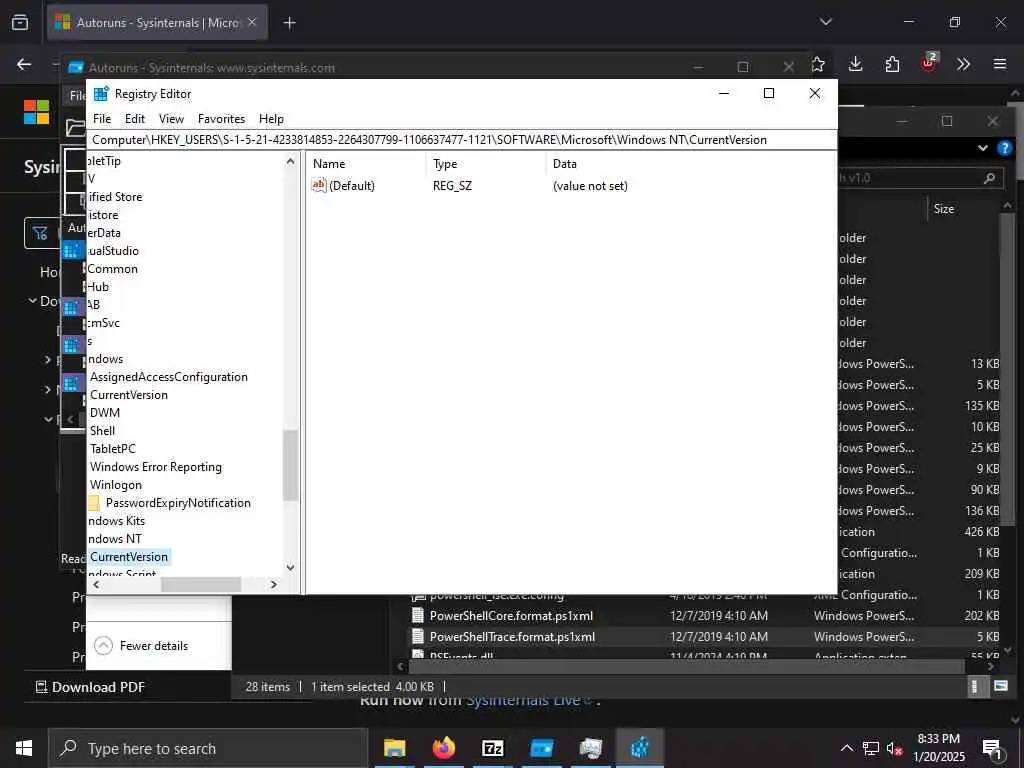Switch to Firefox on the taskbar
The width and height of the screenshot is (1024, 768).
443,748
